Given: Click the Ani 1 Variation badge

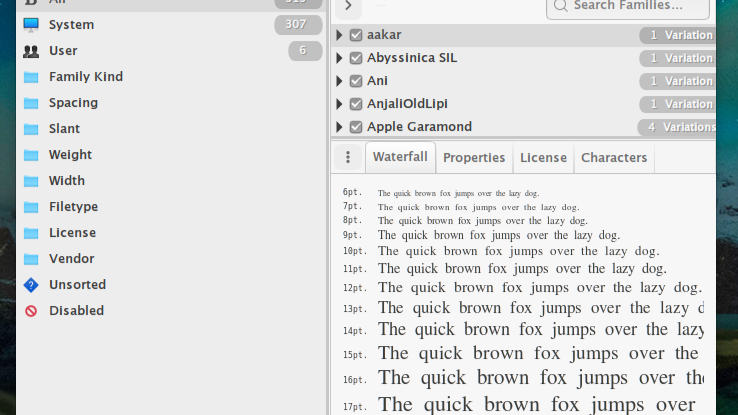Looking at the screenshot, I should 677,81.
